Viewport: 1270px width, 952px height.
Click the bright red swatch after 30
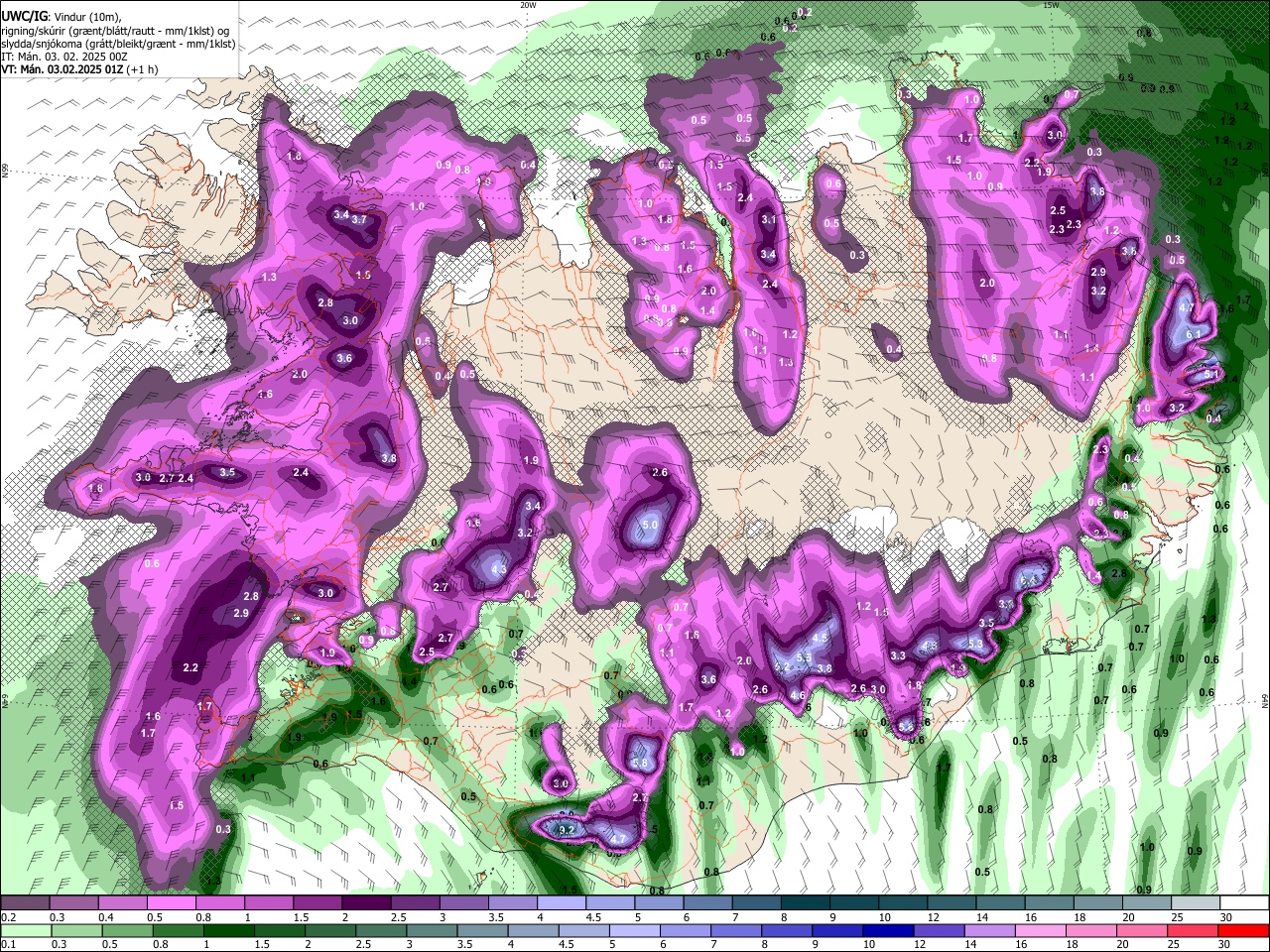coord(1243,930)
